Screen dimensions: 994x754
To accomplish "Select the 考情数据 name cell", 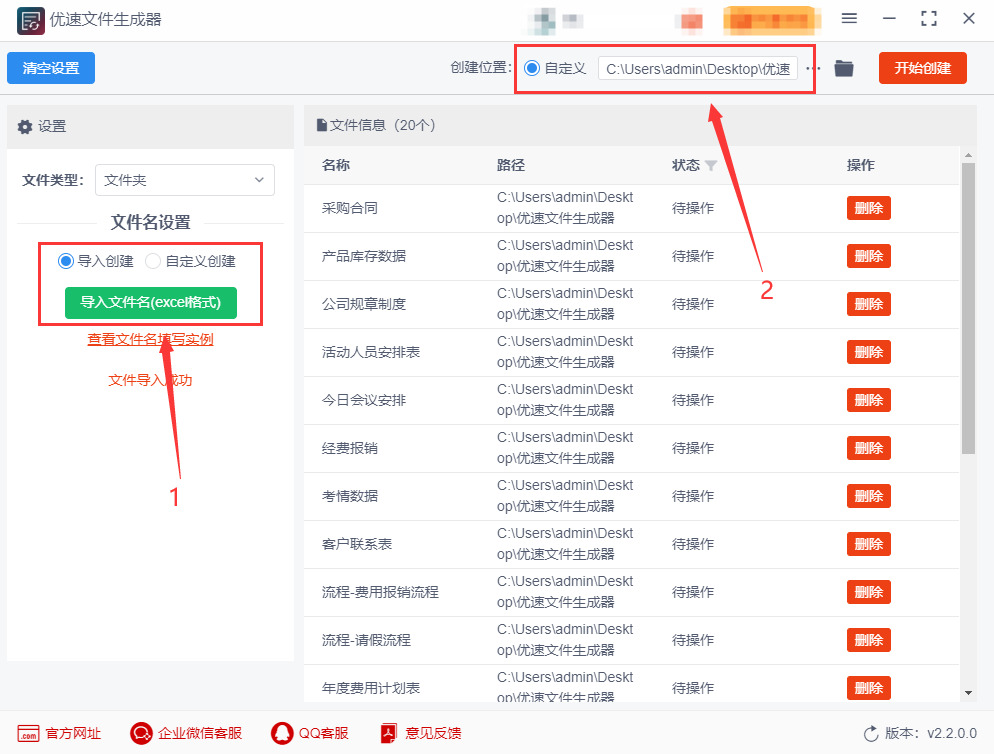I will (x=349, y=496).
